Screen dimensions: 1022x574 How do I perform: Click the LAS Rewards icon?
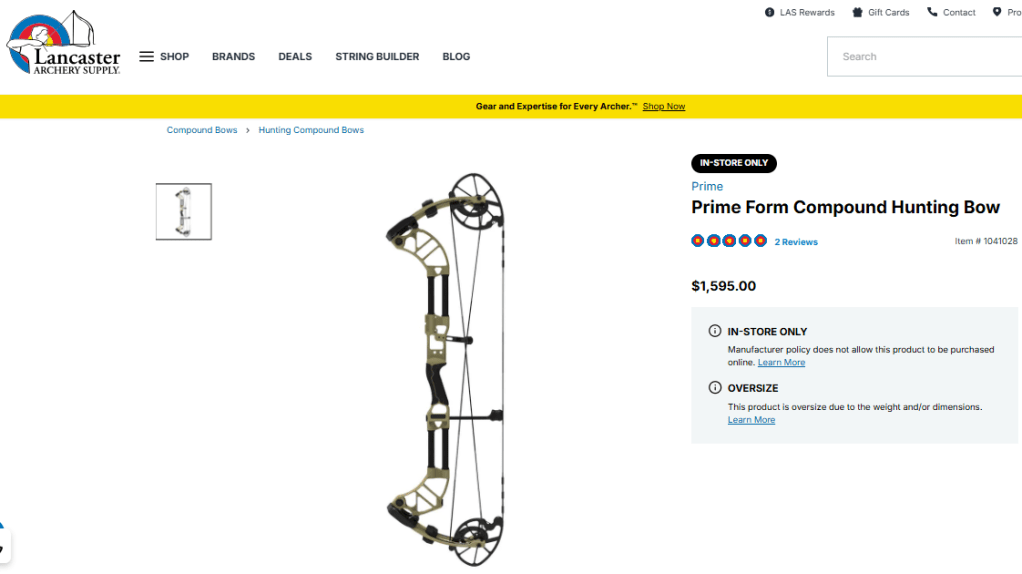click(770, 12)
